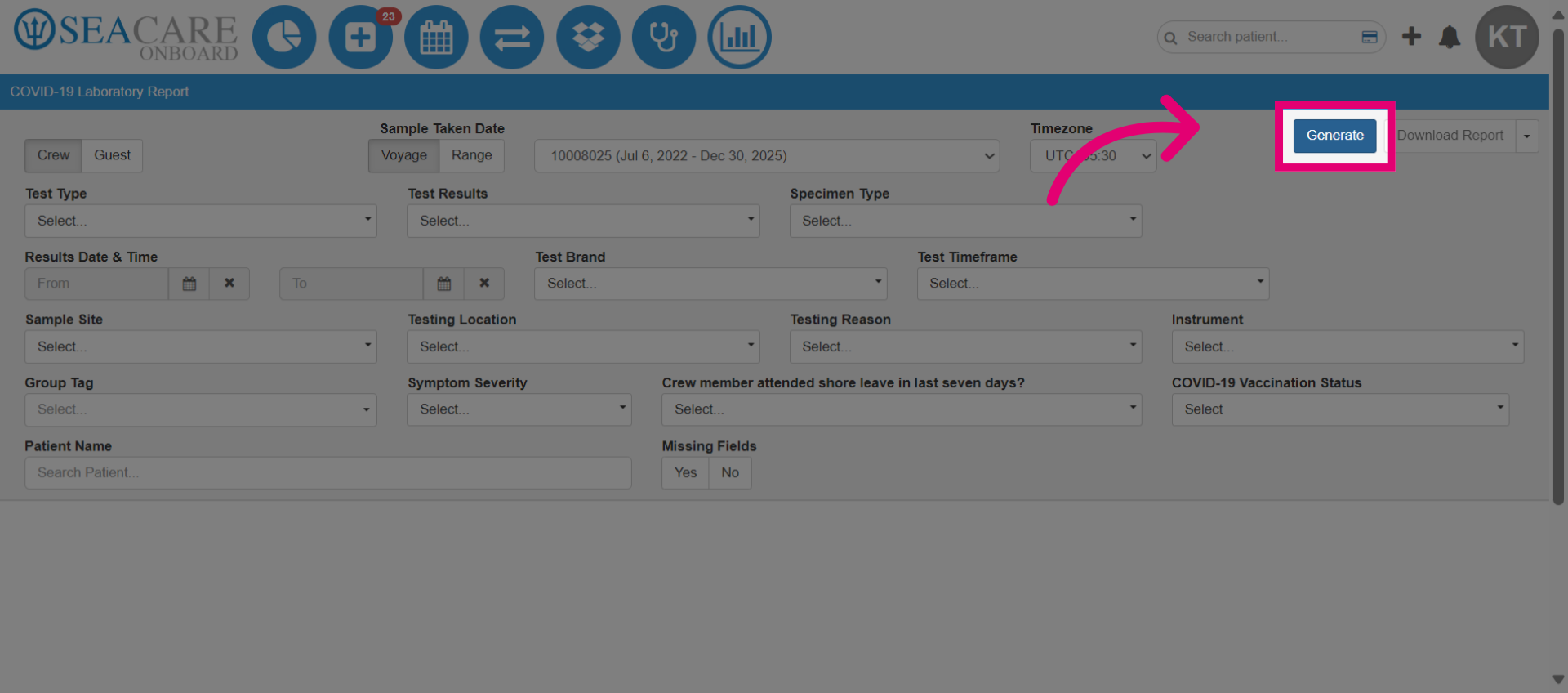Open calendar picker for From date
The image size is (1568, 693).
point(189,284)
